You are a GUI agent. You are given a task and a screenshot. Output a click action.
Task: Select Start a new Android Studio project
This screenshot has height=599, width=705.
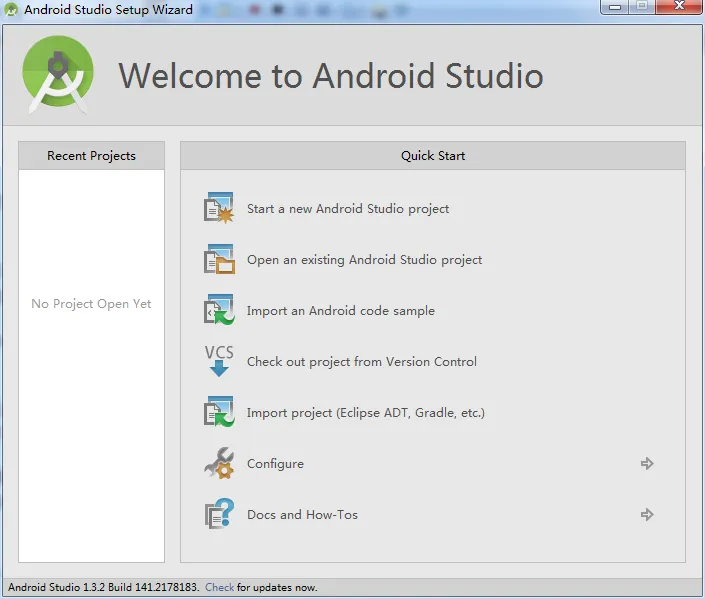[348, 209]
